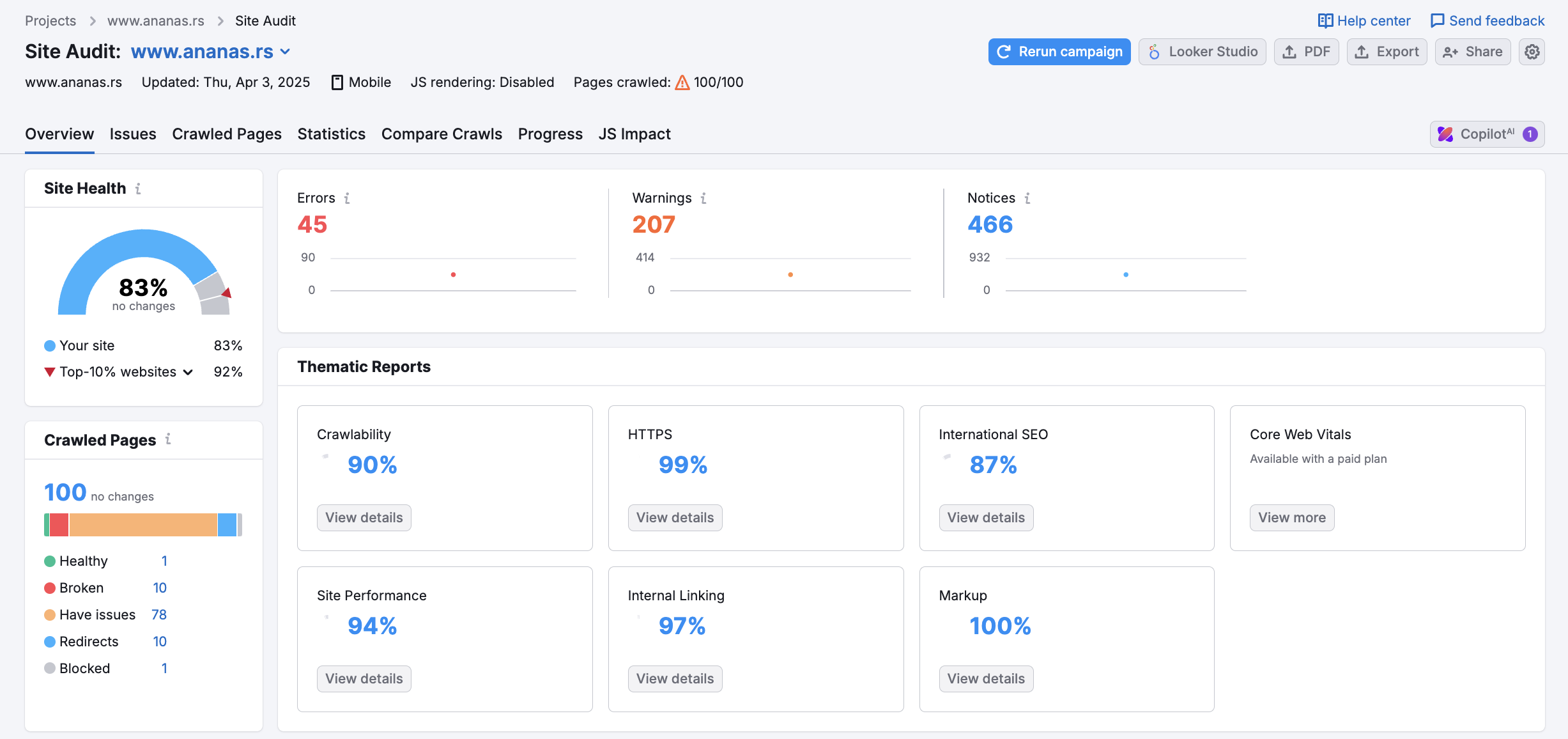View details for Internal Linking report
This screenshot has height=739, width=1568.
coord(675,679)
